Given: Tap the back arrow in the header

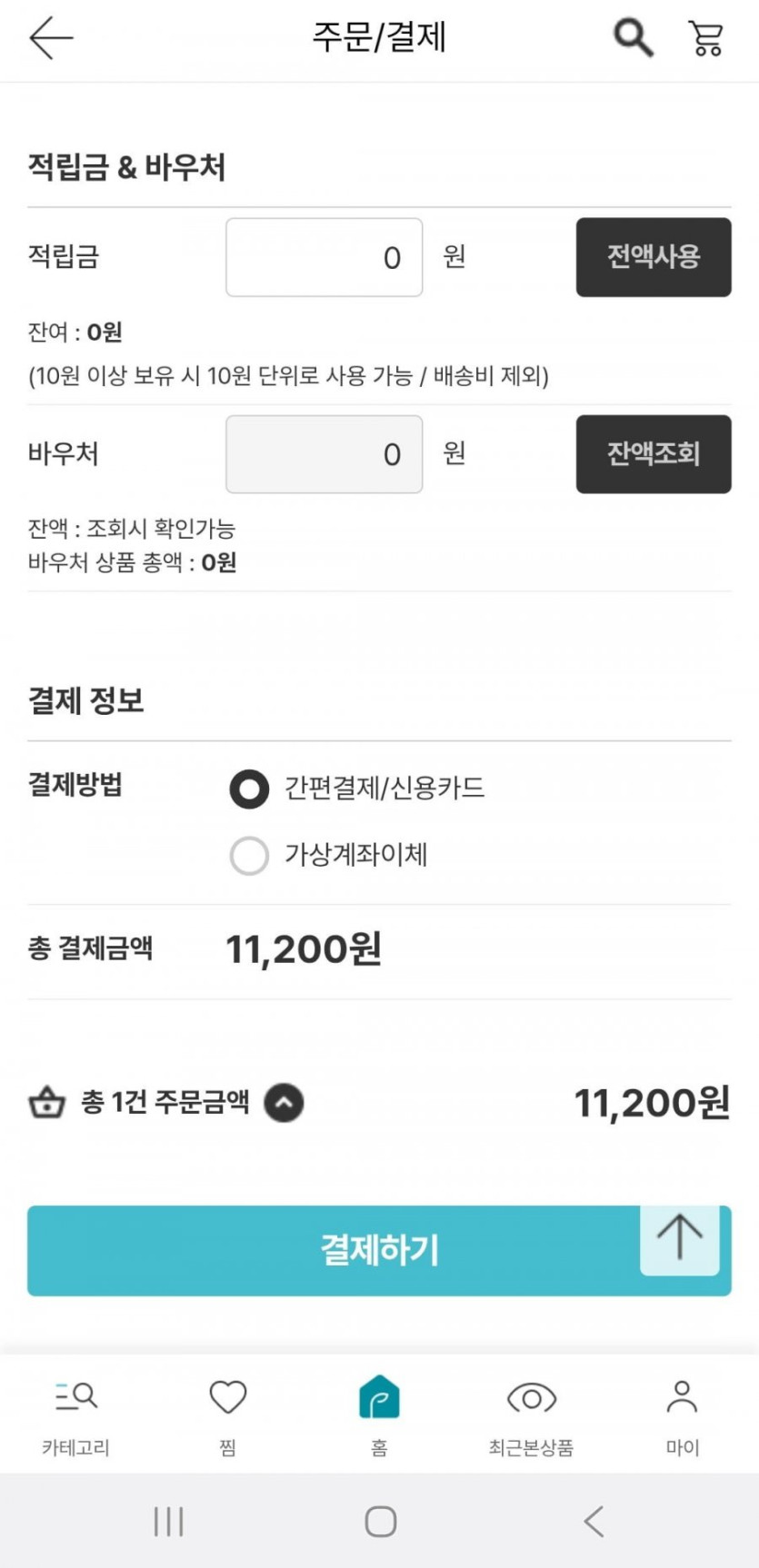Looking at the screenshot, I should coord(51,38).
